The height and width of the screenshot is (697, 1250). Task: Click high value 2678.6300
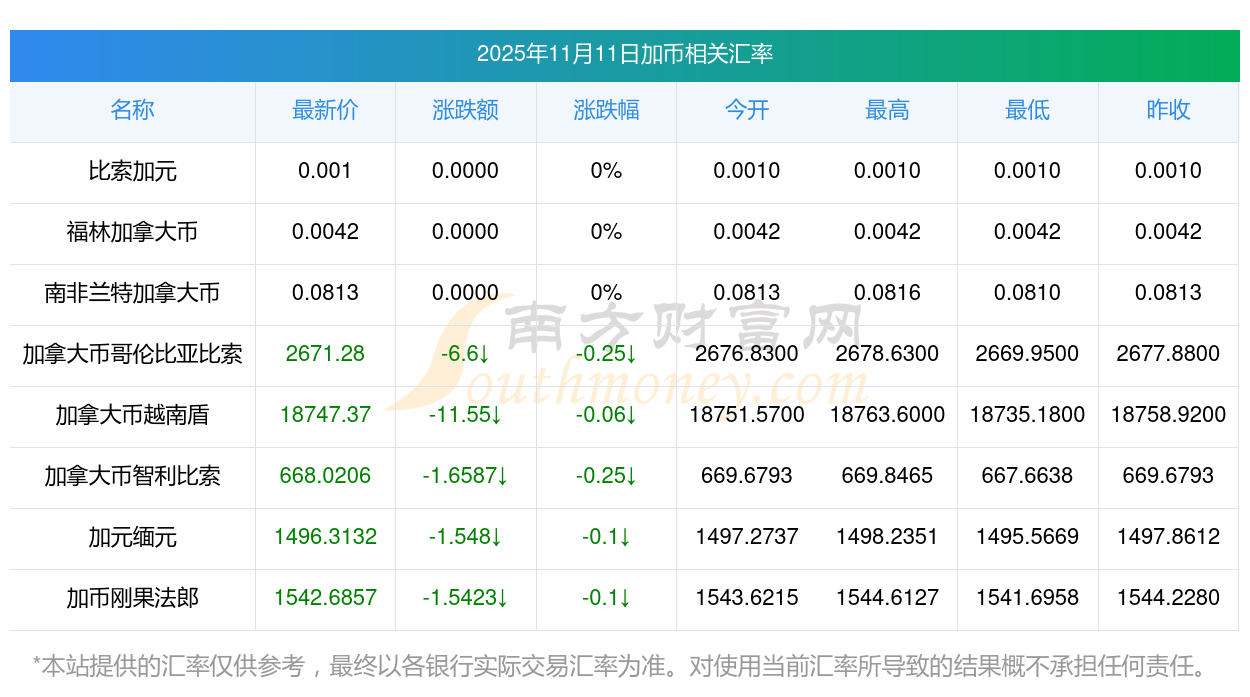click(x=887, y=354)
